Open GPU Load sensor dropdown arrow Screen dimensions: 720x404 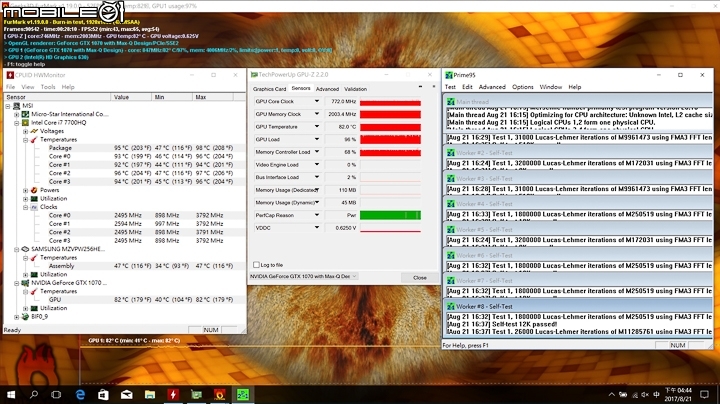click(316, 140)
